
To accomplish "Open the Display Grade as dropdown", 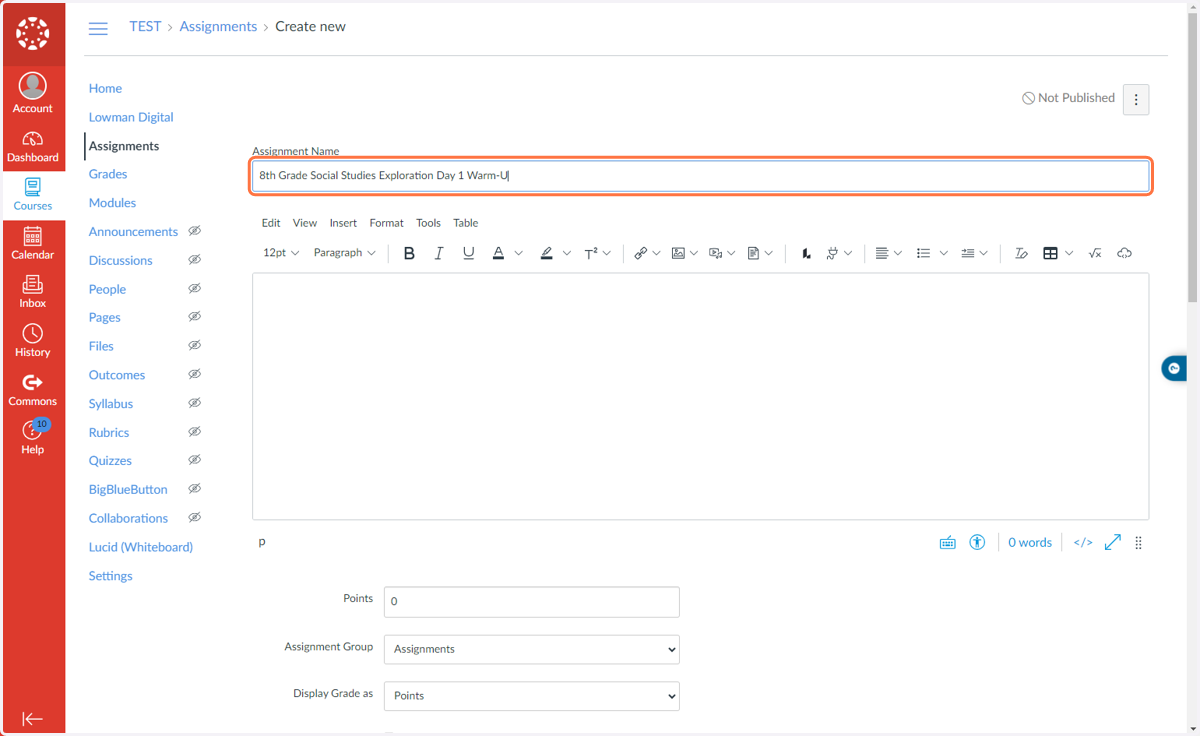I will [532, 695].
